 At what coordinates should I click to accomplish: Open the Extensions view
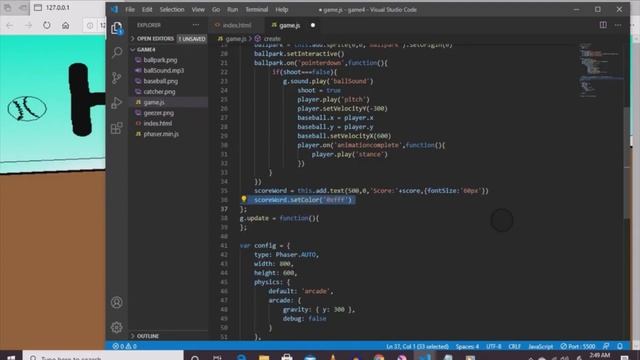[x=117, y=128]
